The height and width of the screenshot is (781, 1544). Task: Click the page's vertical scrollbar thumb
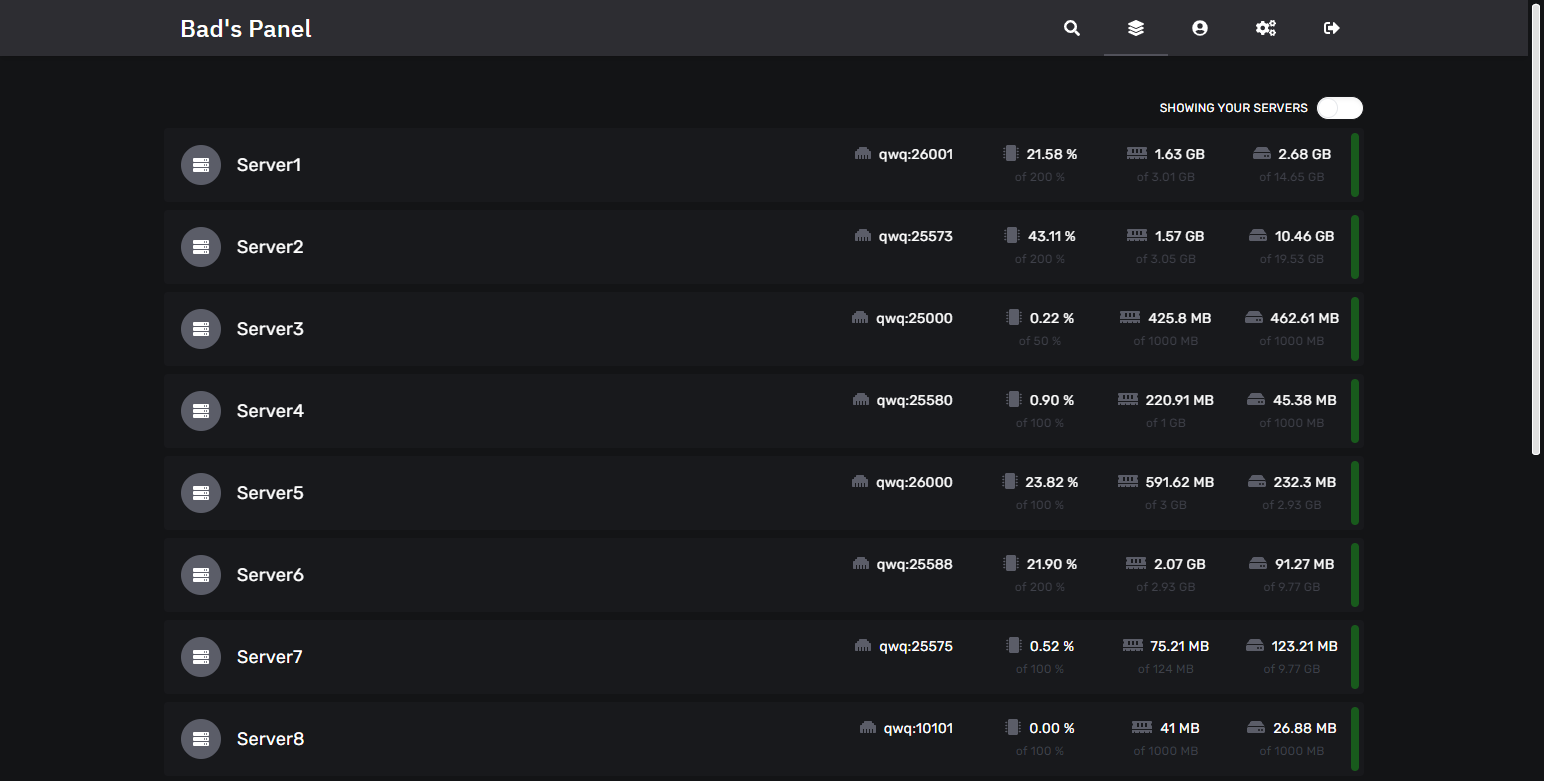1536,228
